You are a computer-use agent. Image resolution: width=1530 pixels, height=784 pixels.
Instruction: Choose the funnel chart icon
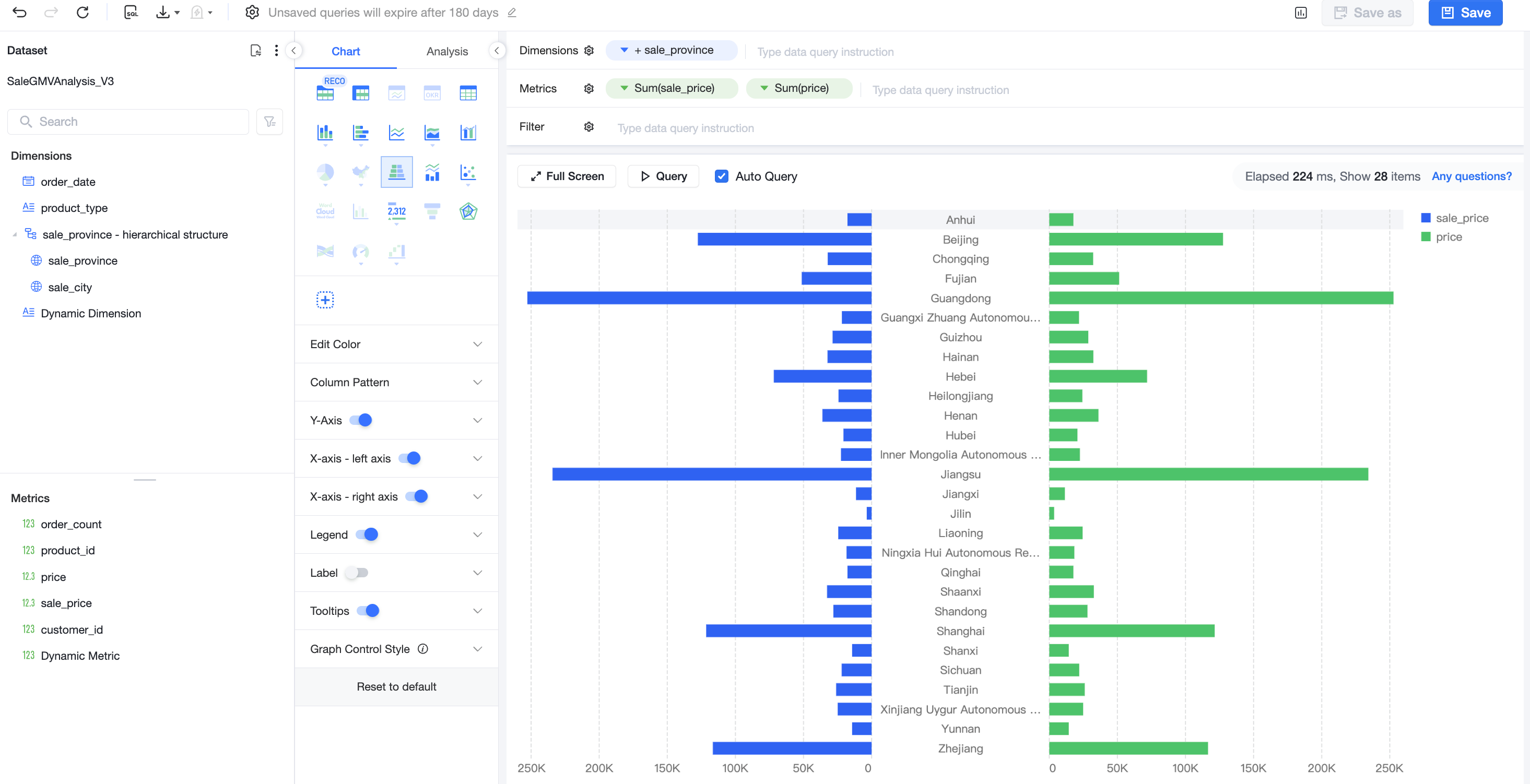[x=432, y=211]
